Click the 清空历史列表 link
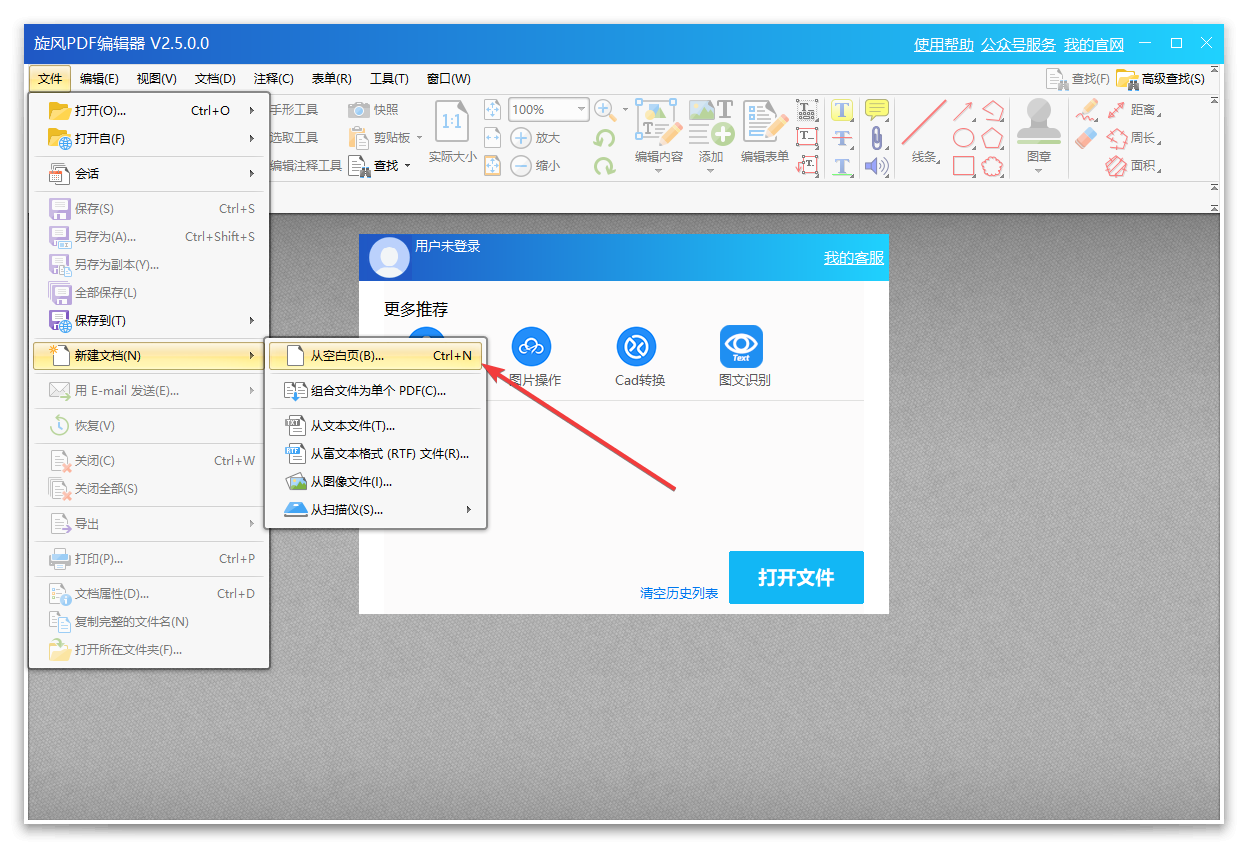The width and height of the screenshot is (1248, 848). (x=679, y=593)
